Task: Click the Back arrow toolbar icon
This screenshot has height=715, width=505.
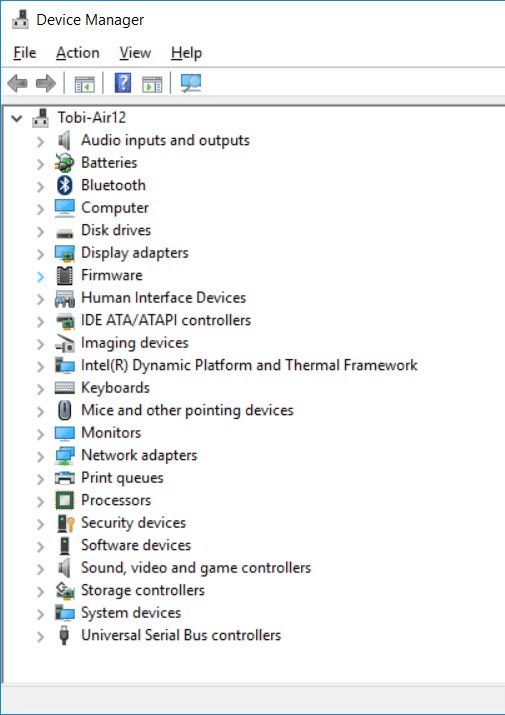Action: 18,83
